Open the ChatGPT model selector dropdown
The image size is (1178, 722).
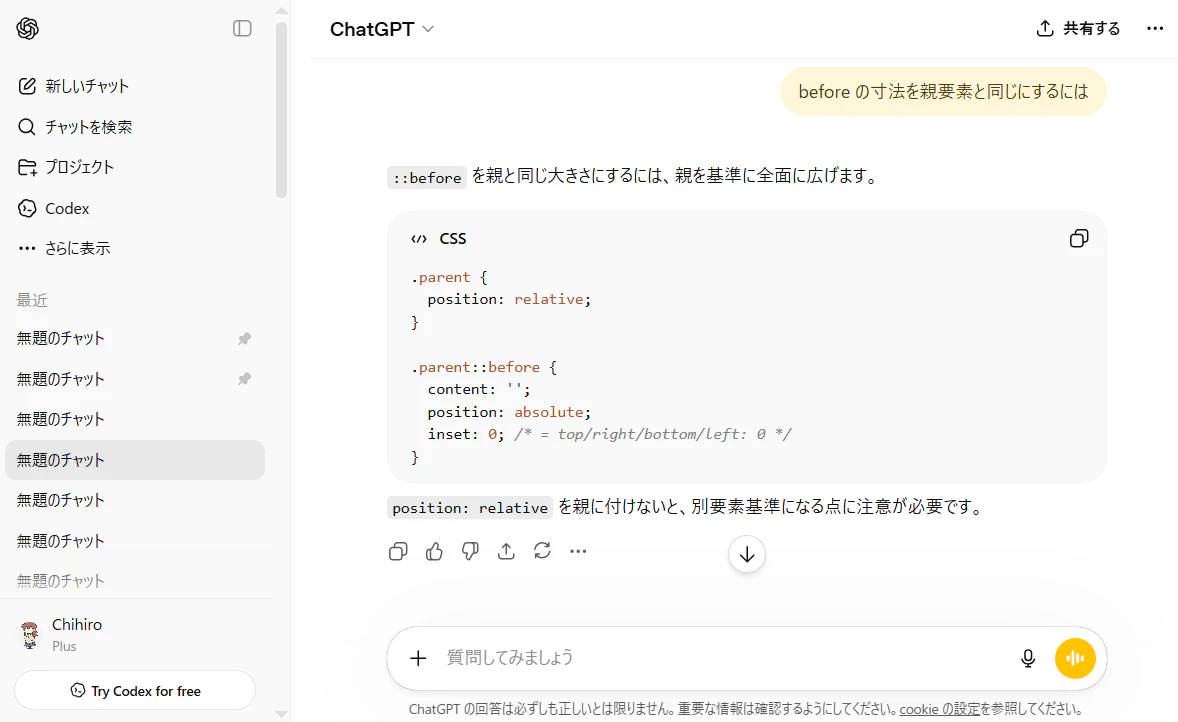pos(382,29)
